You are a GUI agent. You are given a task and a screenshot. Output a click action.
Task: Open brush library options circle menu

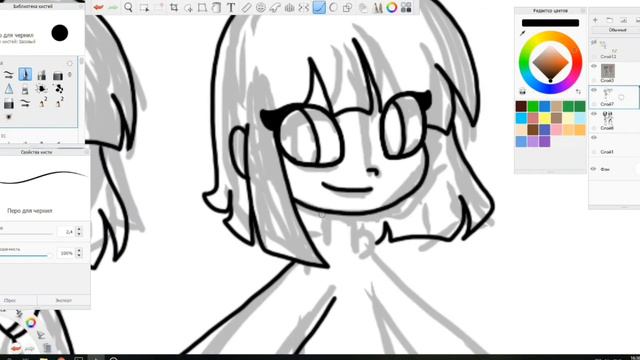coord(69,63)
